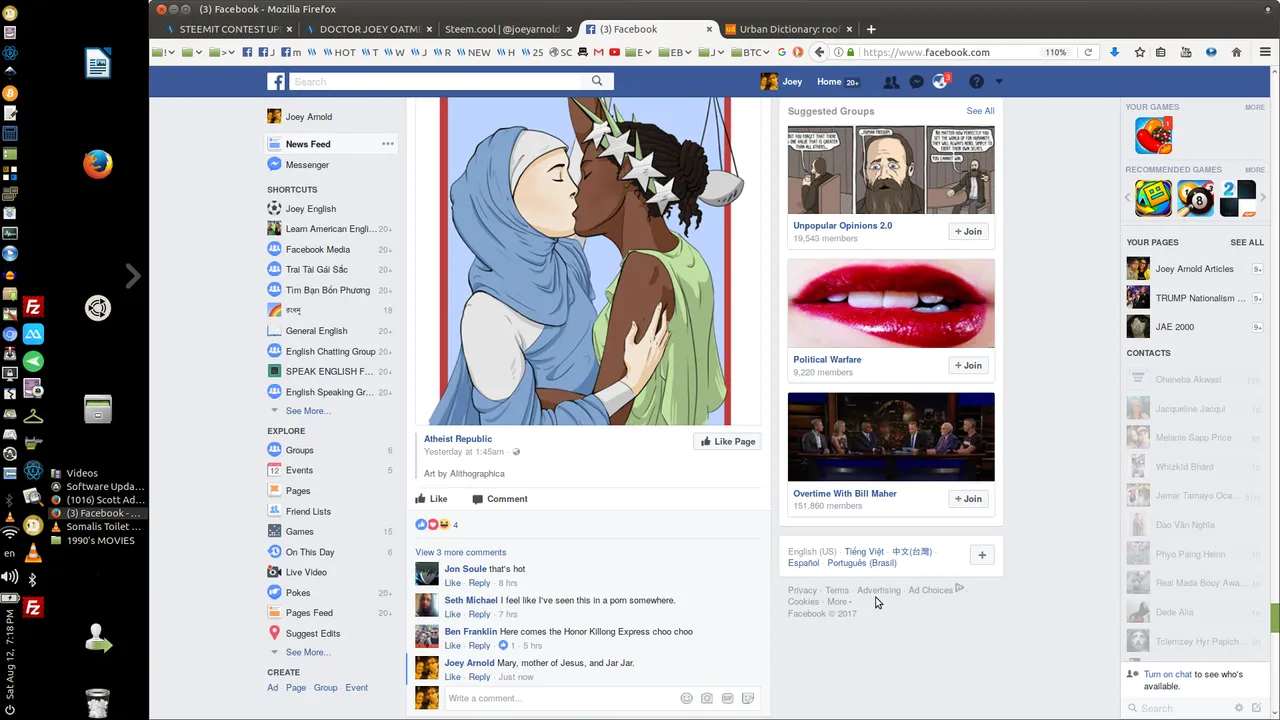Open Messages icon in Facebook header
This screenshot has height=720, width=1280.
click(916, 82)
